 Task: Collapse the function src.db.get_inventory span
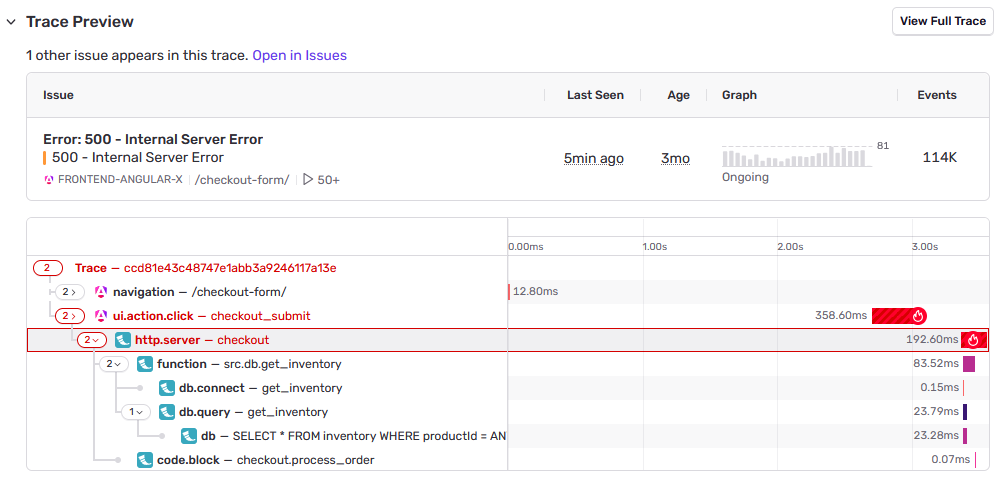click(114, 364)
